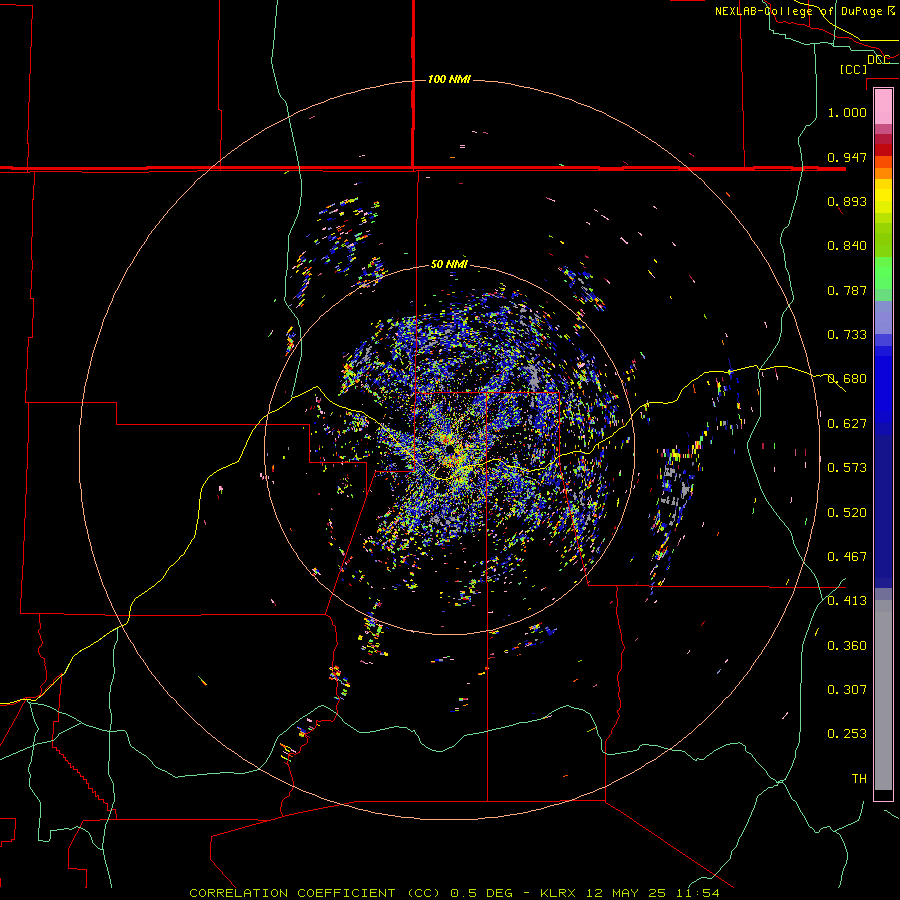The image size is (900, 900).
Task: Click the 0.733 color scale value
Action: pyautogui.click(x=847, y=335)
